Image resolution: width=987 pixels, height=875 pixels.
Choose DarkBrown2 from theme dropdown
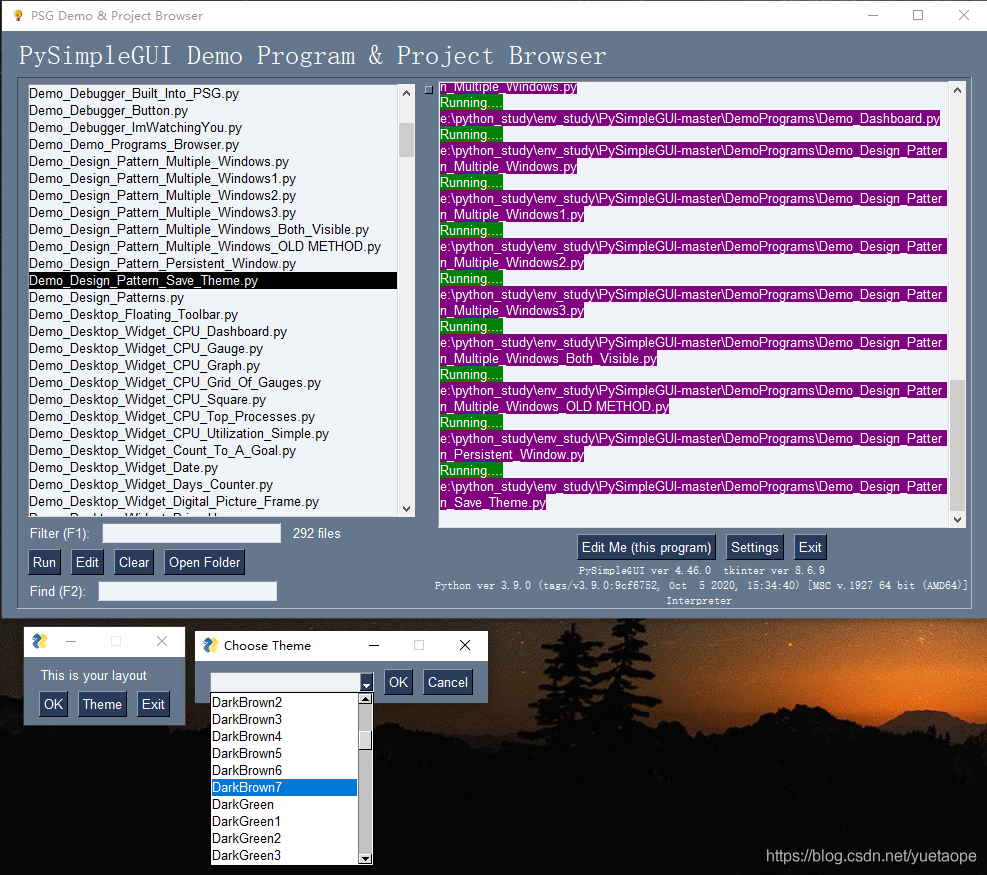(285, 703)
